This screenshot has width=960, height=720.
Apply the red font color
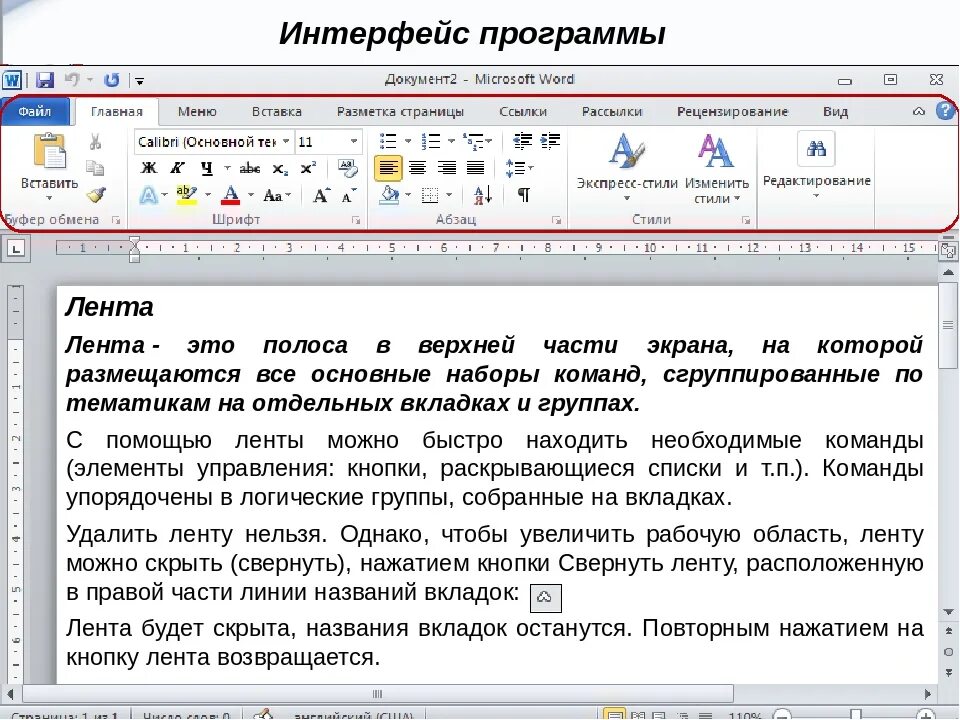230,195
